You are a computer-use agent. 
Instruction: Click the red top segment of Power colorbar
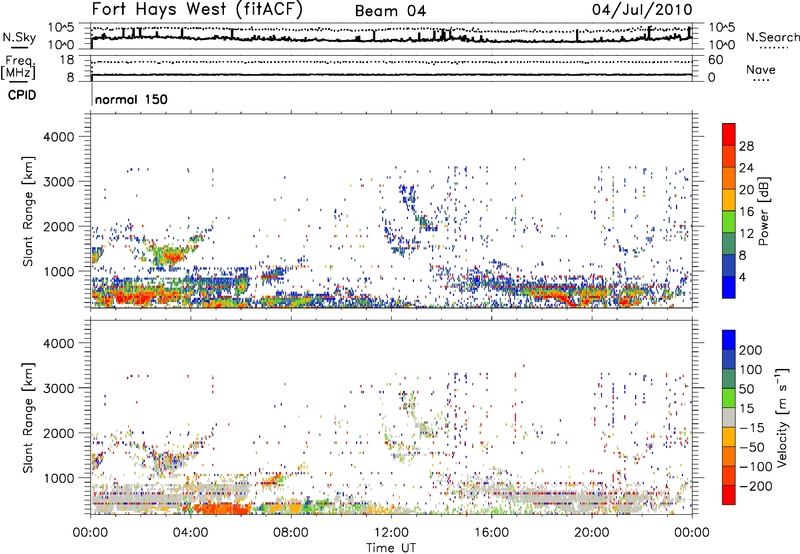click(729, 134)
